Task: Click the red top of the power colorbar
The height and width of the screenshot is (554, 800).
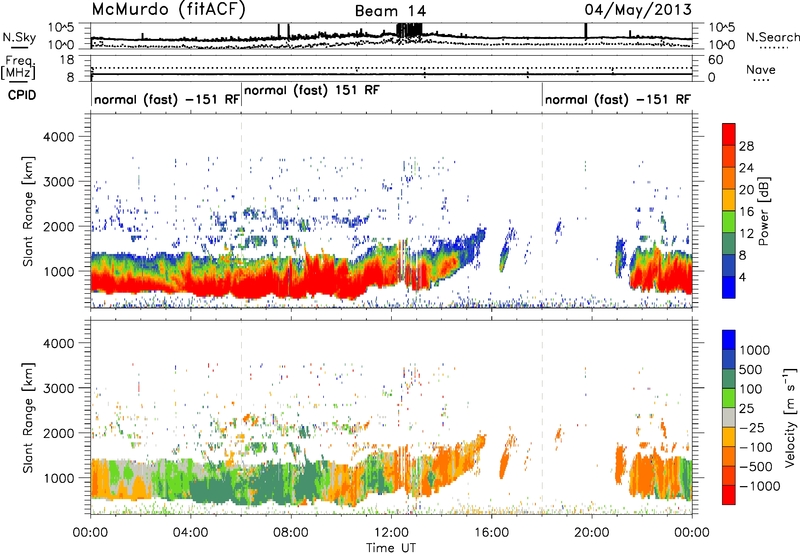Action: tap(729, 134)
